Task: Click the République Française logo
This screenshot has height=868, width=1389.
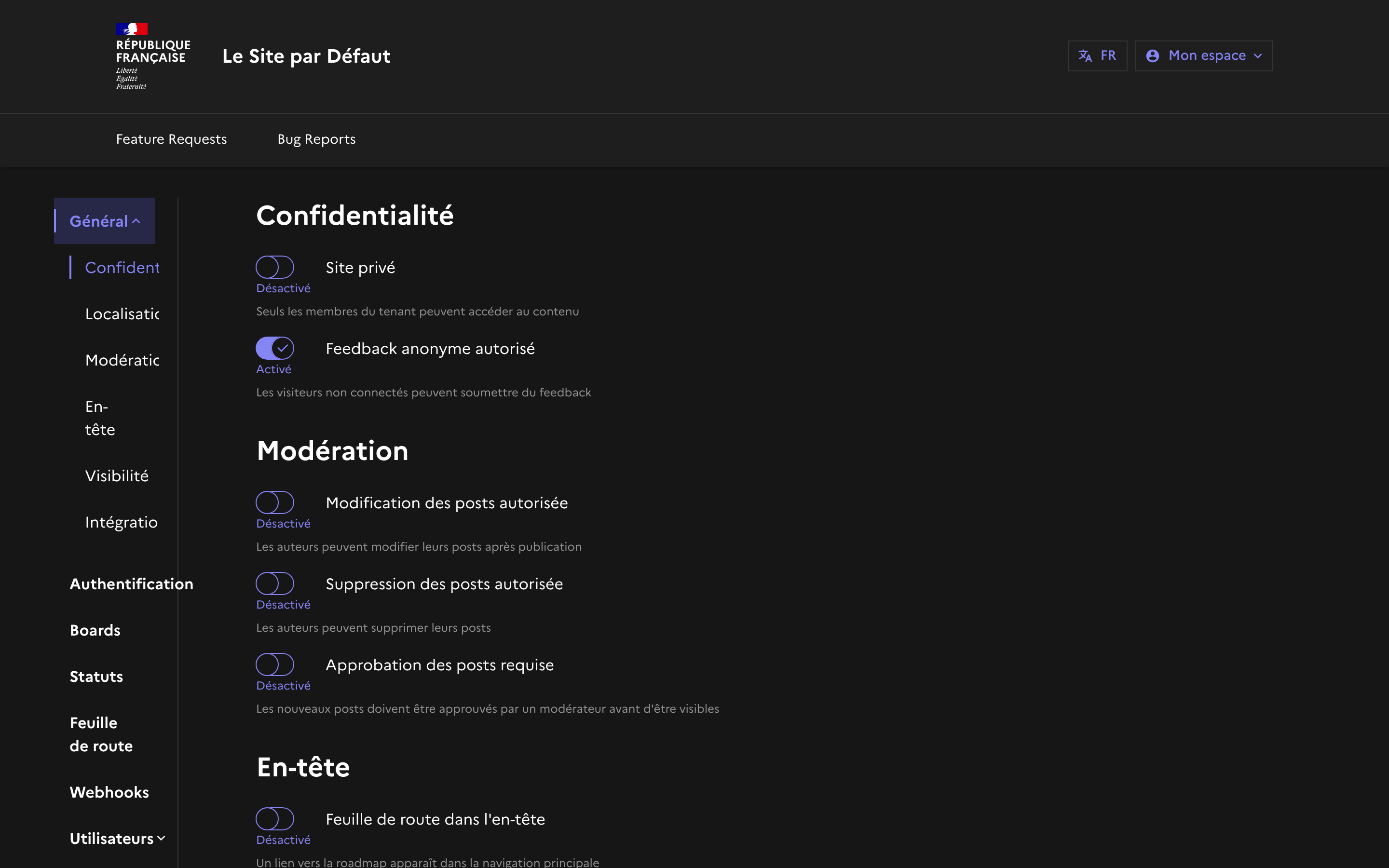Action: tap(152, 56)
